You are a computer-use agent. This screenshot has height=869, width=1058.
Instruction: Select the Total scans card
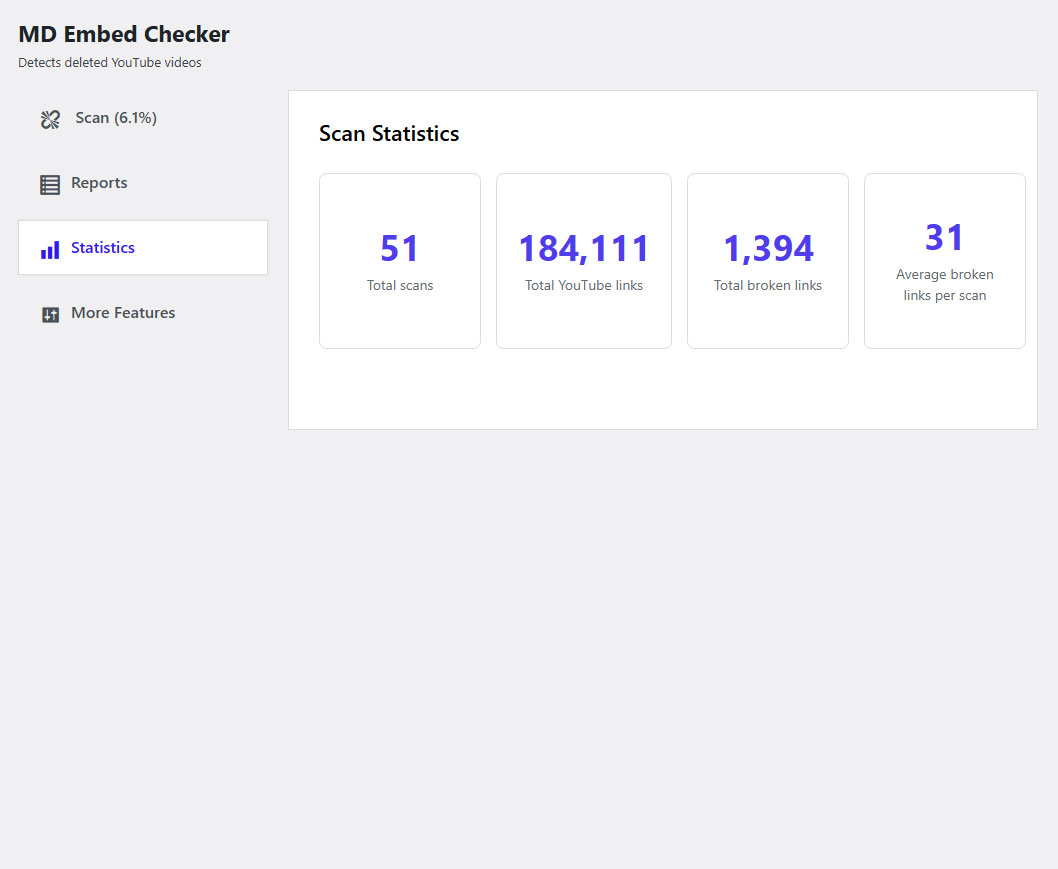399,261
